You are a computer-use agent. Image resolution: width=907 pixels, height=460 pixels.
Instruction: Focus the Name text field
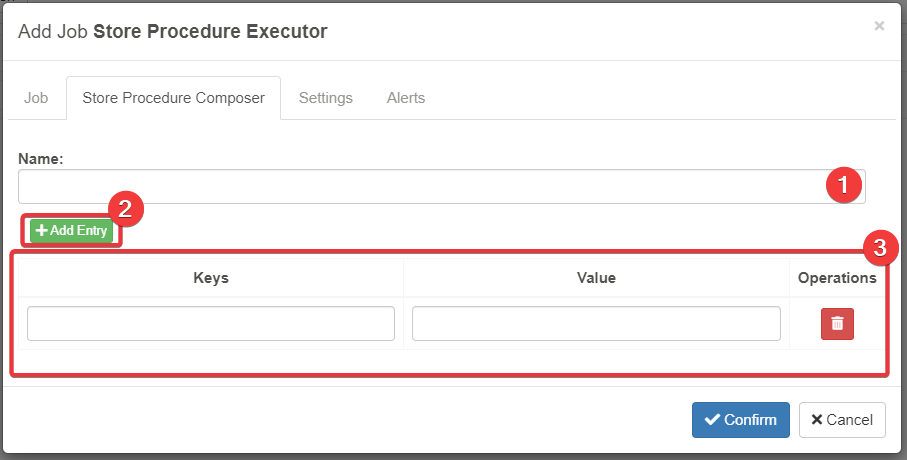pyautogui.click(x=420, y=186)
